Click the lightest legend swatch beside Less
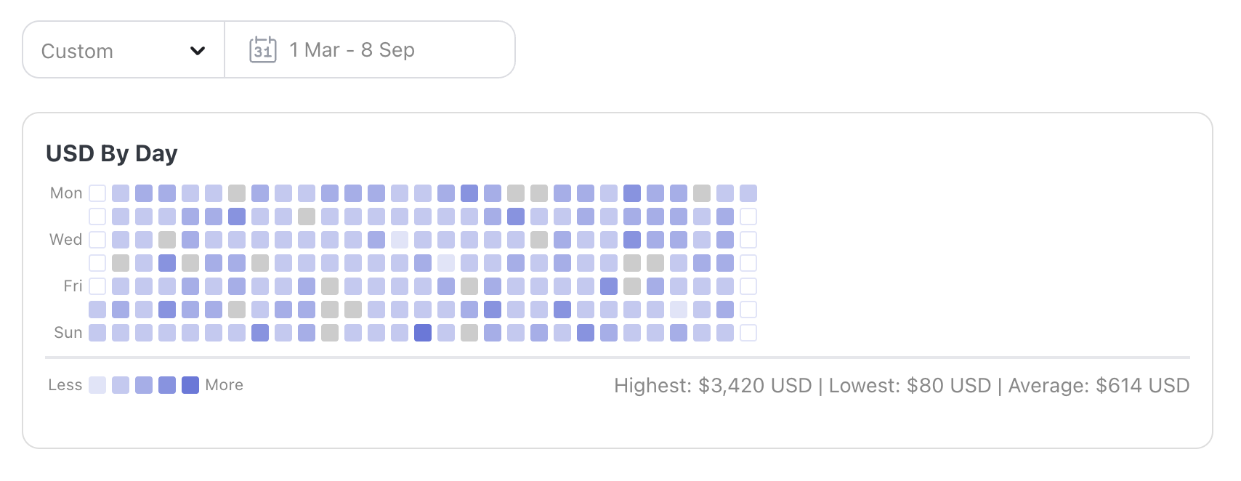Screen dimensions: 1241x481 pyautogui.click(x=97, y=385)
